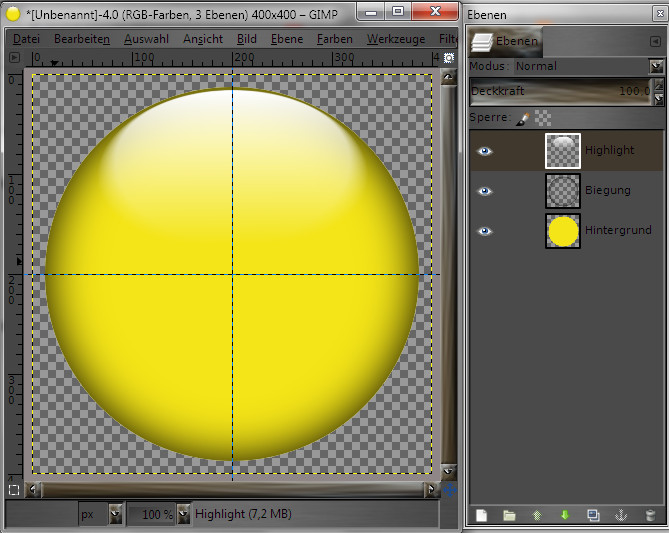
Task: Lock pixels with the paintbrush lock icon
Action: pos(523,118)
